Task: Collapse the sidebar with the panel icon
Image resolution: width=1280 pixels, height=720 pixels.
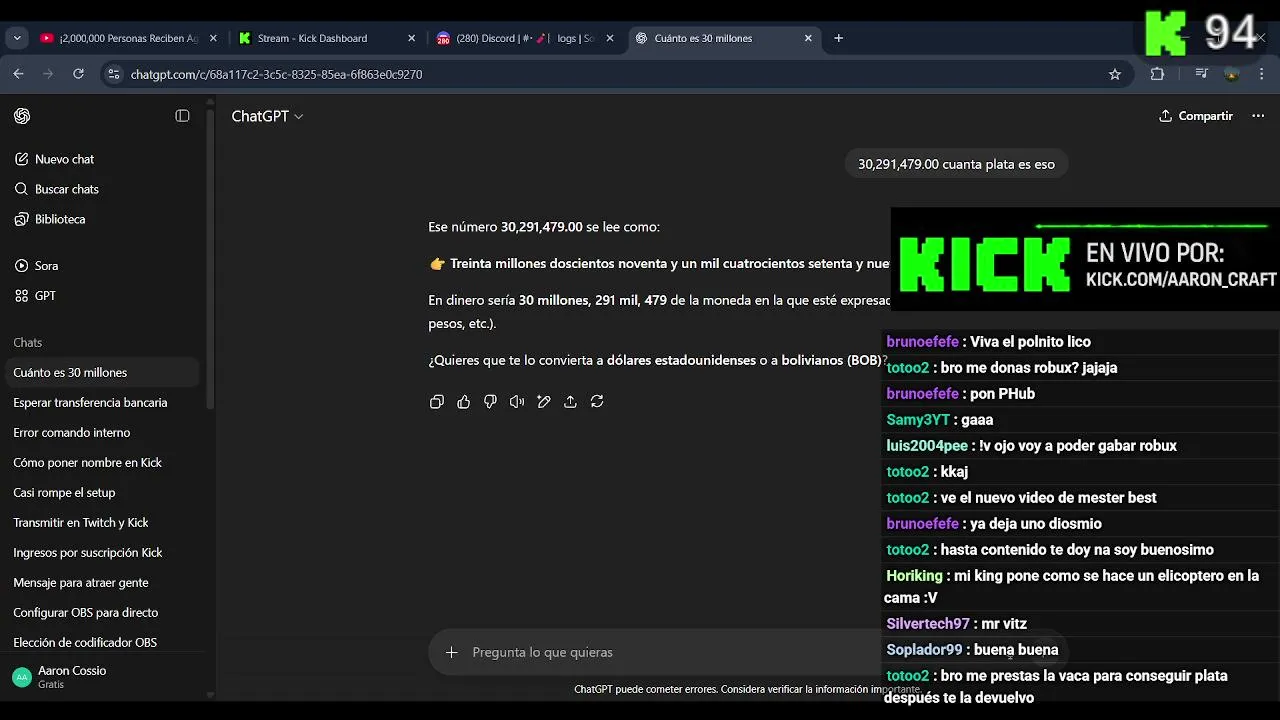Action: pyautogui.click(x=182, y=116)
